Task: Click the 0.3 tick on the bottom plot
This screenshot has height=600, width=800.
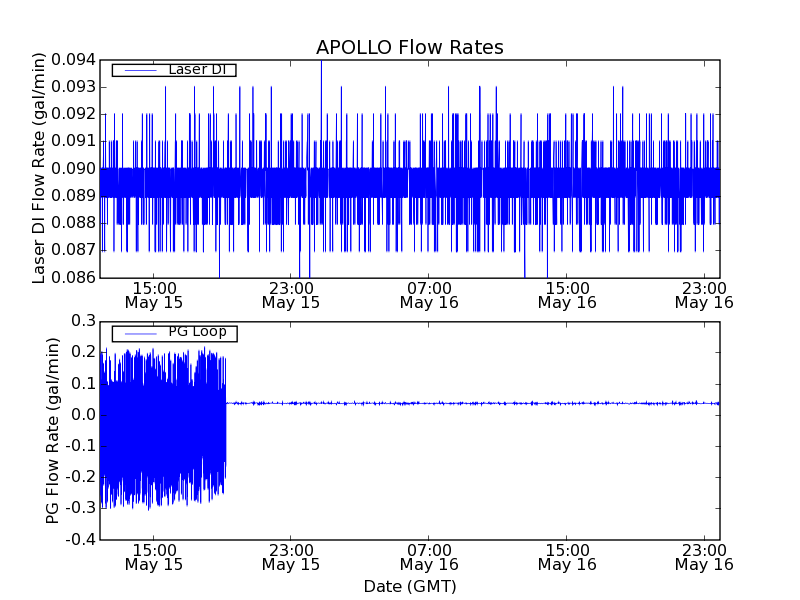Action: click(82, 320)
